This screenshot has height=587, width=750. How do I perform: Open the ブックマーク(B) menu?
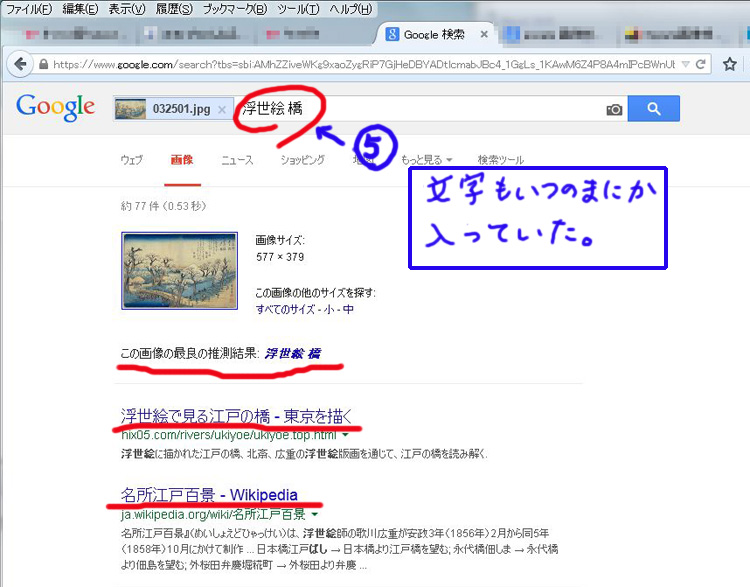point(235,9)
